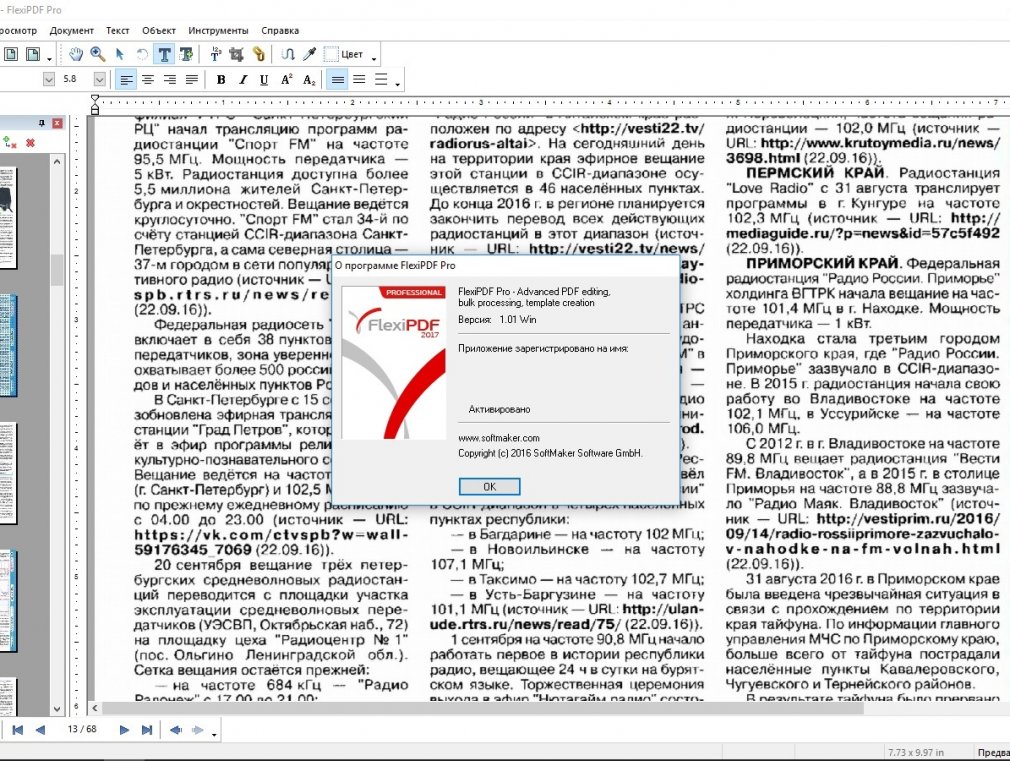Select the Hand pan tool

pyautogui.click(x=76, y=54)
